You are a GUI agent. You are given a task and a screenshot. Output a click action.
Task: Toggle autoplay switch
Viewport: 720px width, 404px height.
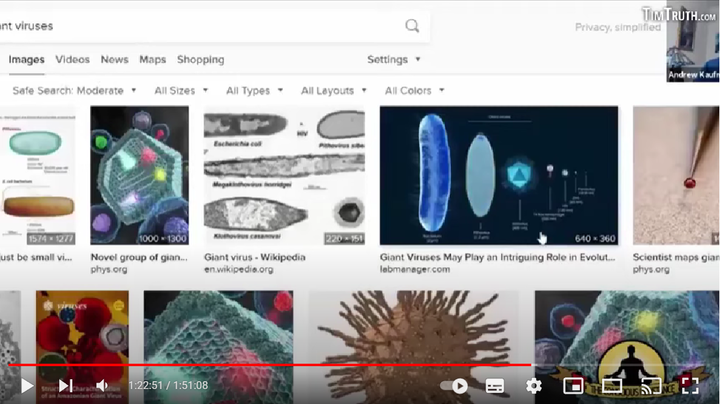point(455,386)
